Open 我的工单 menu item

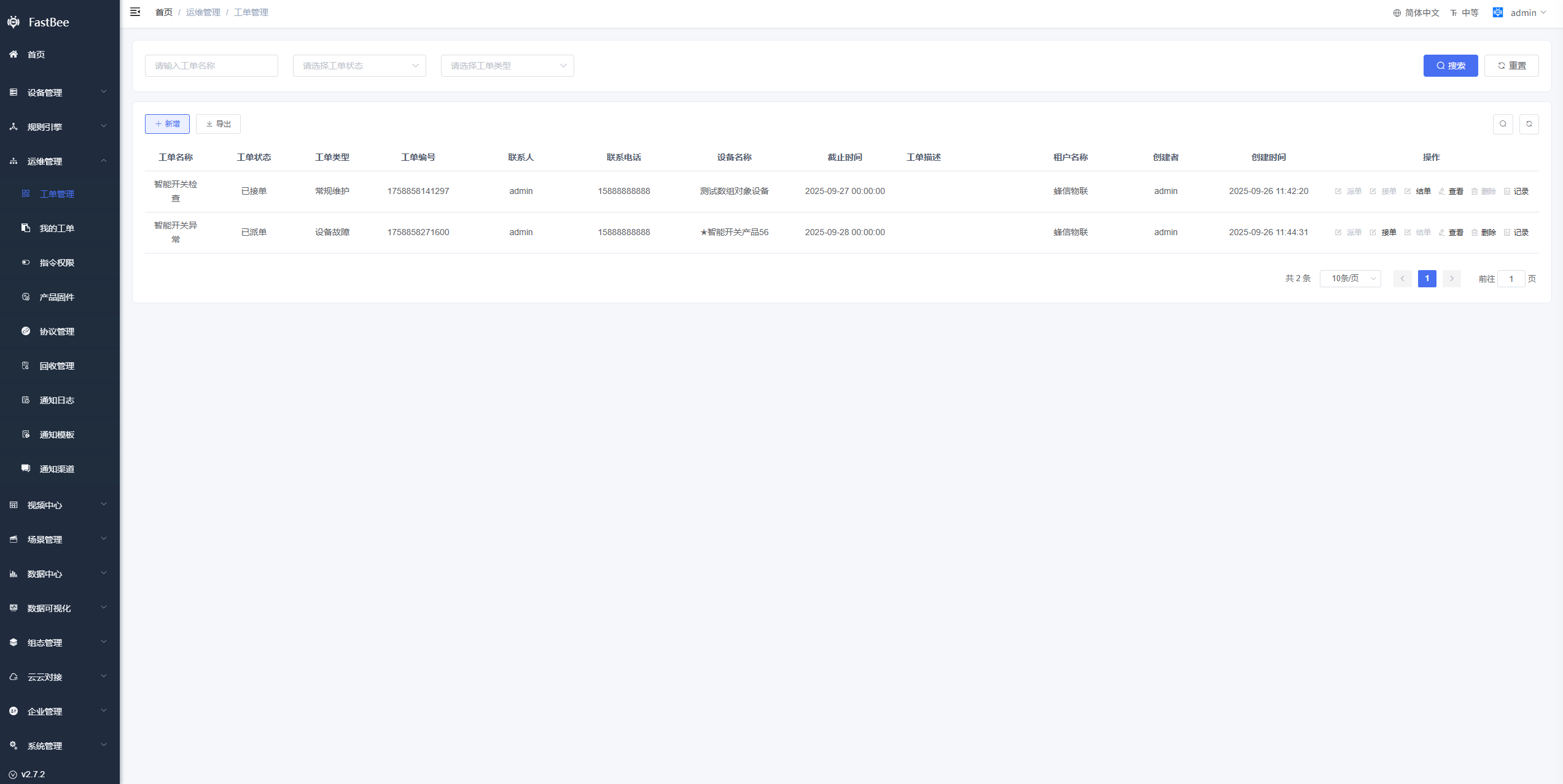click(57, 228)
